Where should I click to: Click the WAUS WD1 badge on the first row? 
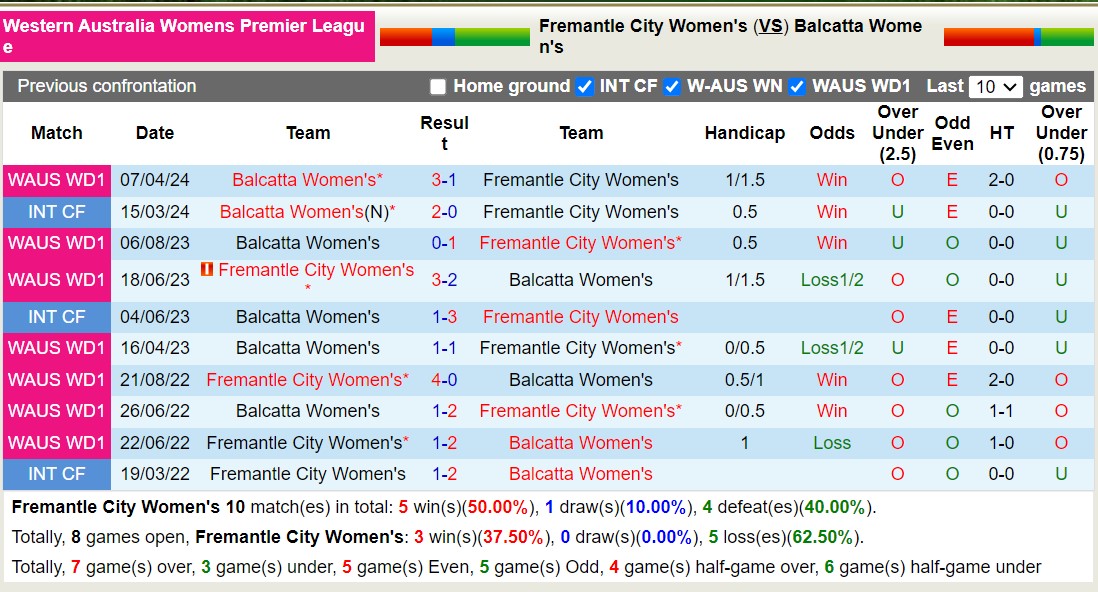[57, 180]
